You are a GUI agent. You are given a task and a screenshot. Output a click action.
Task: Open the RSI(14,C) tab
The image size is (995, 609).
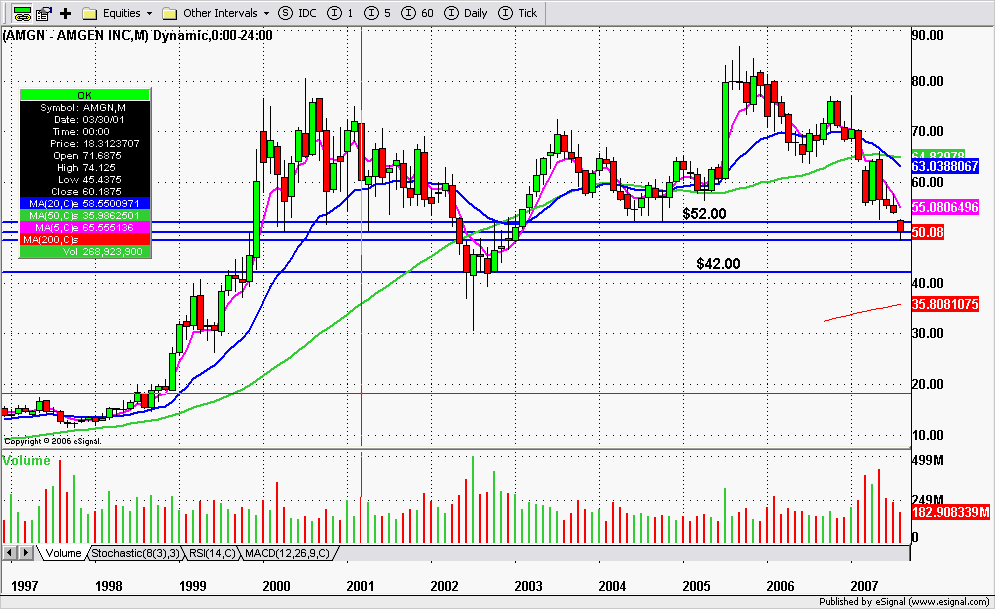(212, 553)
